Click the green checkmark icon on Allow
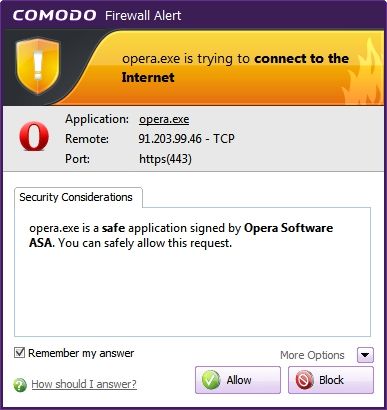Screen dimensions: 387x410 (x=211, y=380)
